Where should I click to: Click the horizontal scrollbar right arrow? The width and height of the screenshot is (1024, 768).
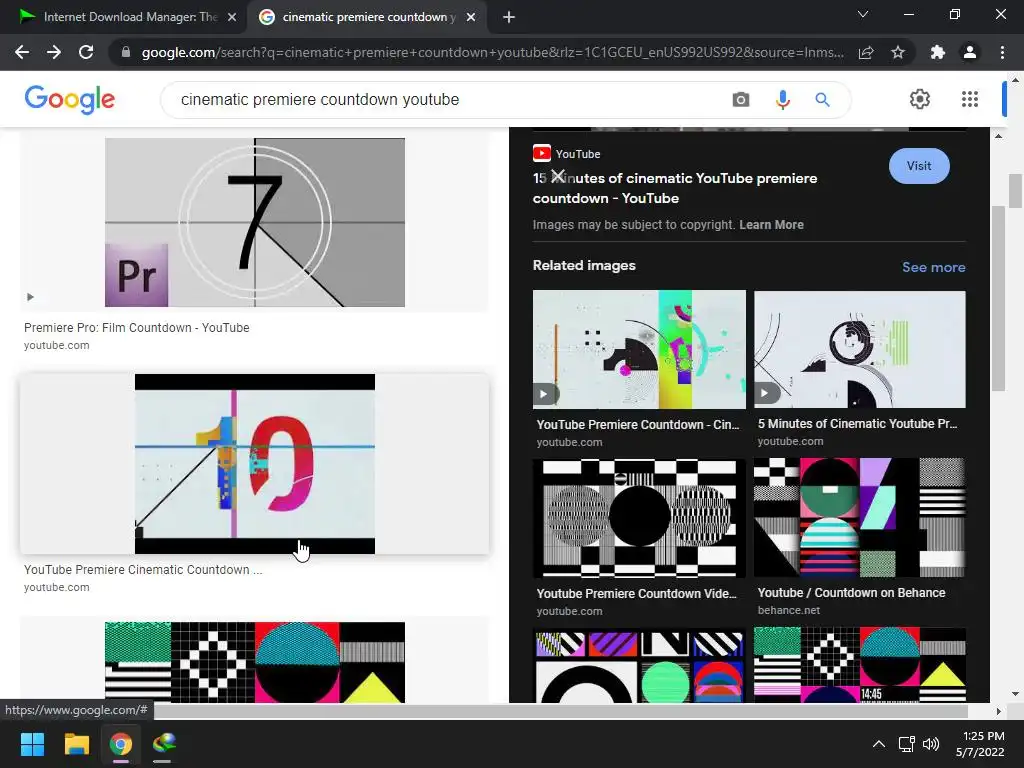point(998,711)
